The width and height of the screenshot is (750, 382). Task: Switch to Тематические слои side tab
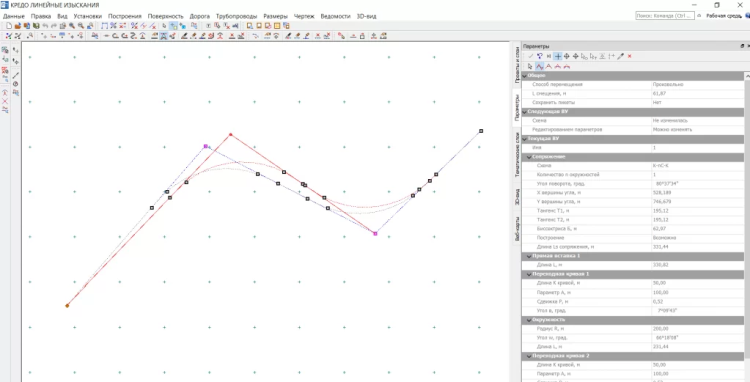(517, 154)
